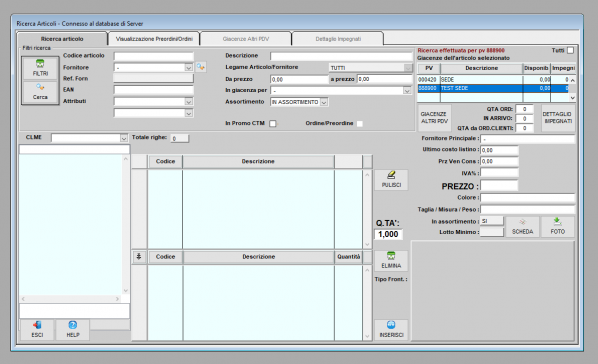Select the 888900 TEST SEDE row
The width and height of the screenshot is (598, 364).
coord(493,88)
